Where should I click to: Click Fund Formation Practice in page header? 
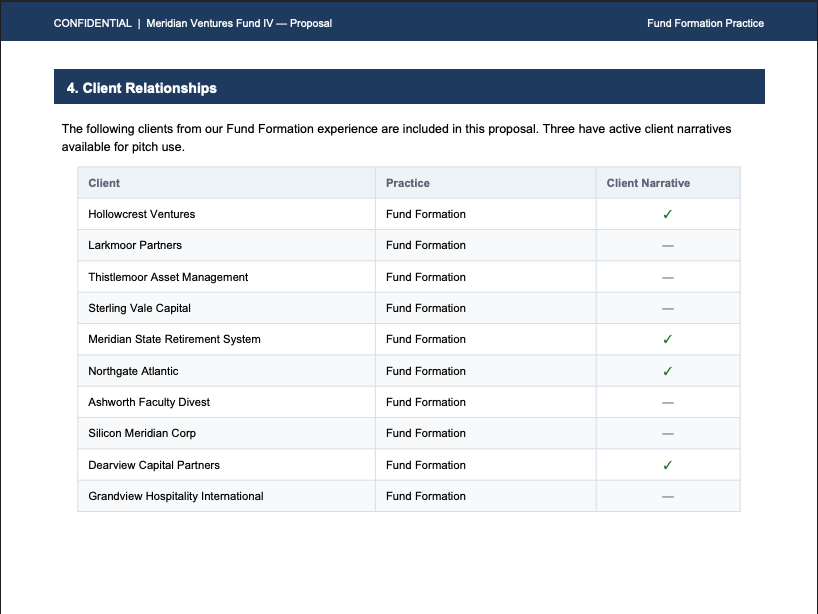pyautogui.click(x=705, y=23)
